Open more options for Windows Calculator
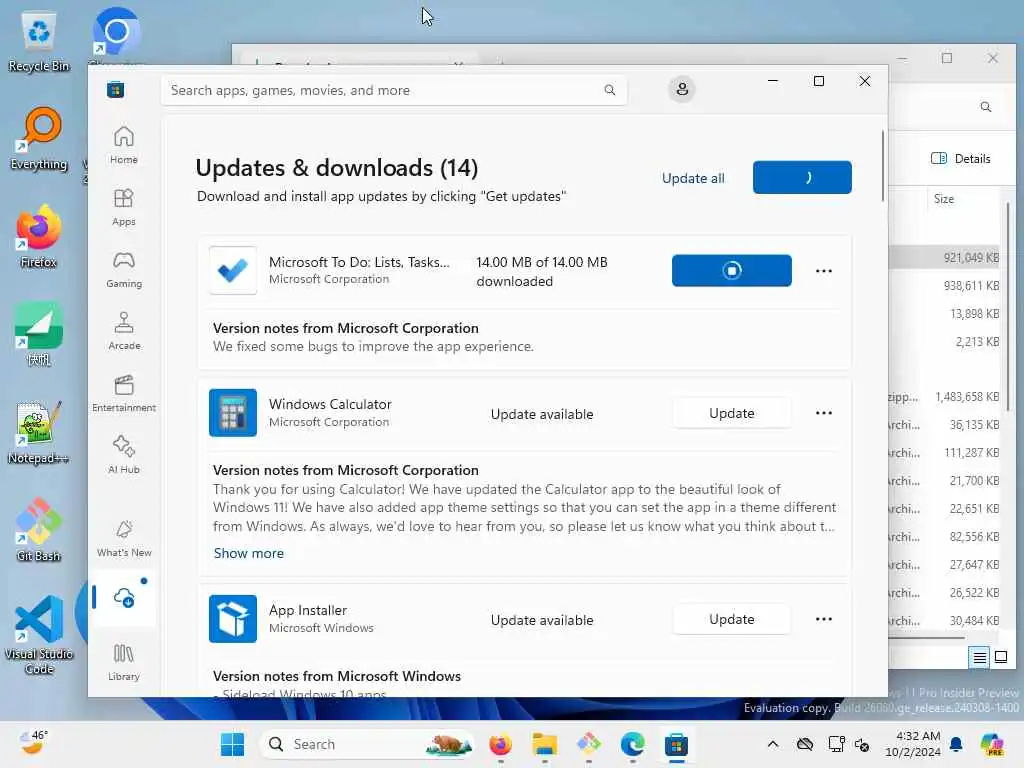 coord(824,413)
